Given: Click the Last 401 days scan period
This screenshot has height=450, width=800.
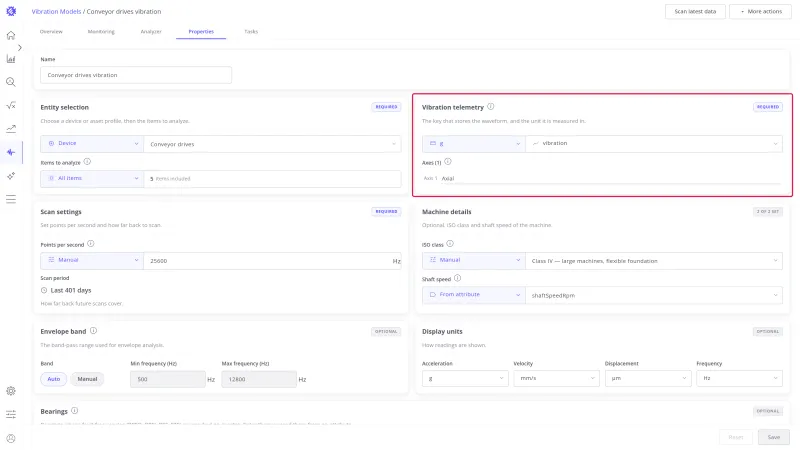Looking at the screenshot, I should pyautogui.click(x=70, y=290).
